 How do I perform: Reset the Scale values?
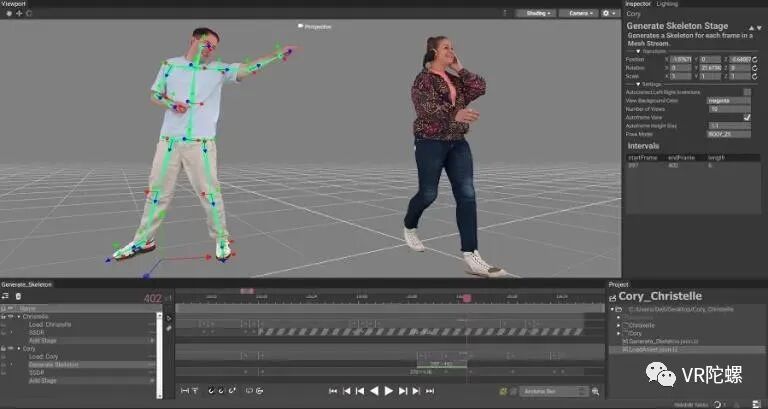[755, 76]
